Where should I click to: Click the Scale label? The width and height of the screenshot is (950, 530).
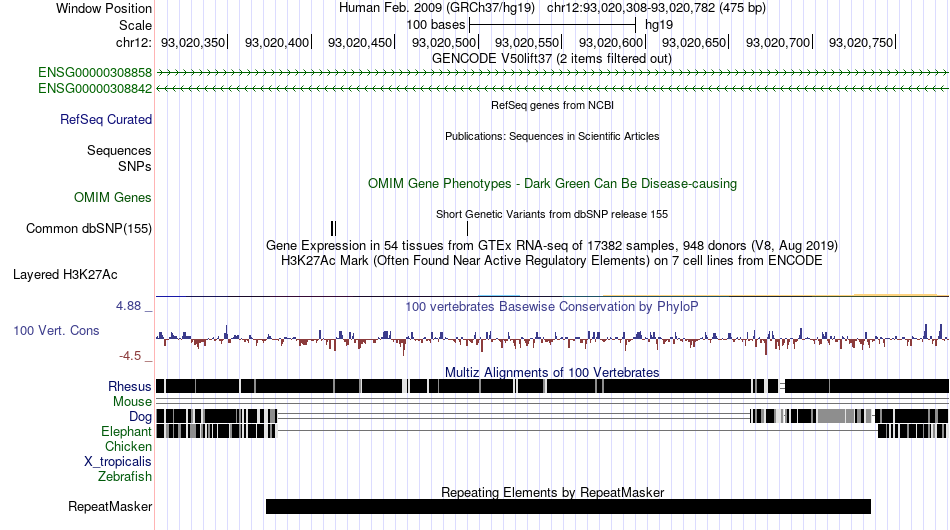pyautogui.click(x=136, y=25)
